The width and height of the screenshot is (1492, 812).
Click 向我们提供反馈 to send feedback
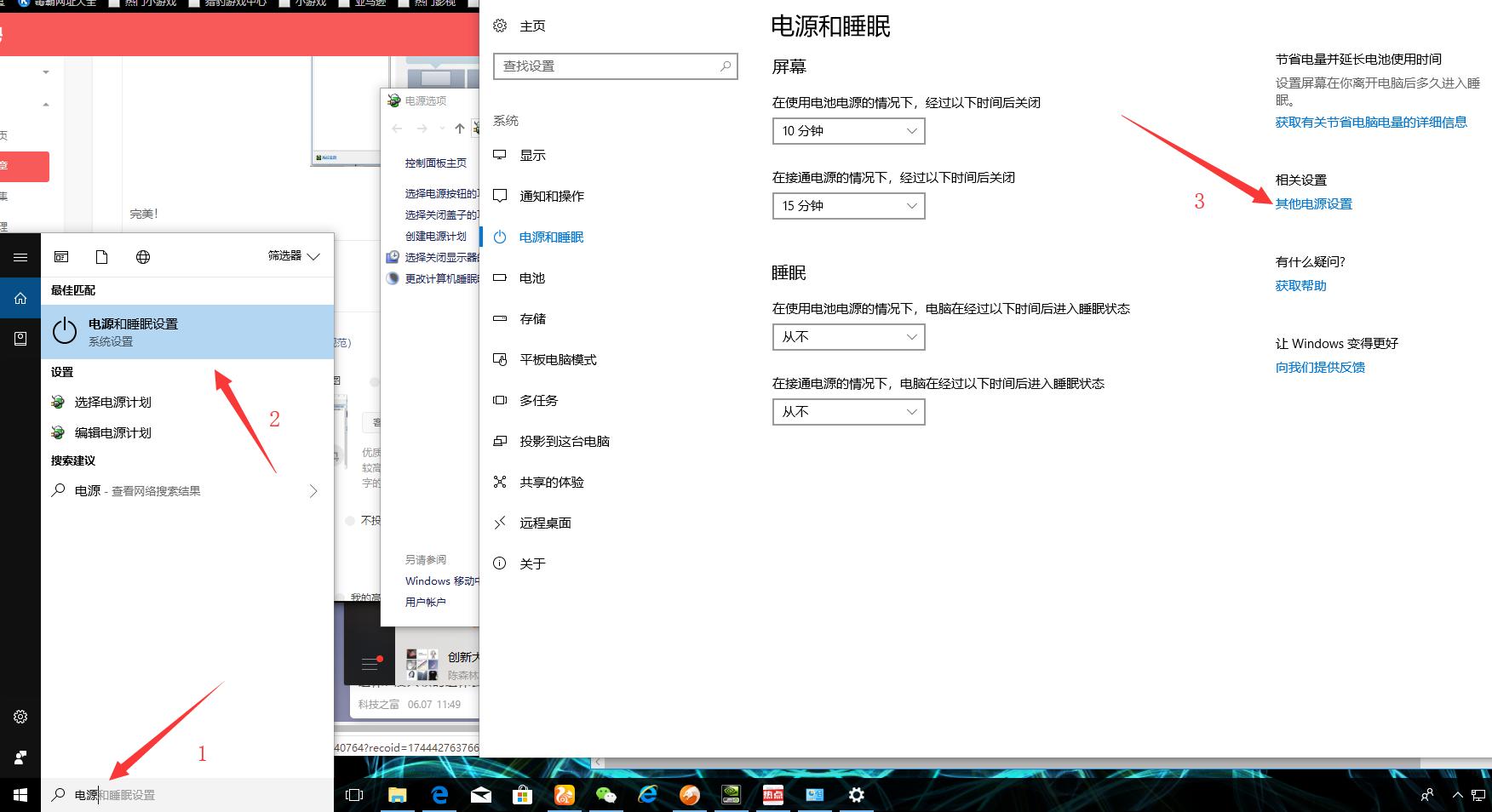[1319, 367]
